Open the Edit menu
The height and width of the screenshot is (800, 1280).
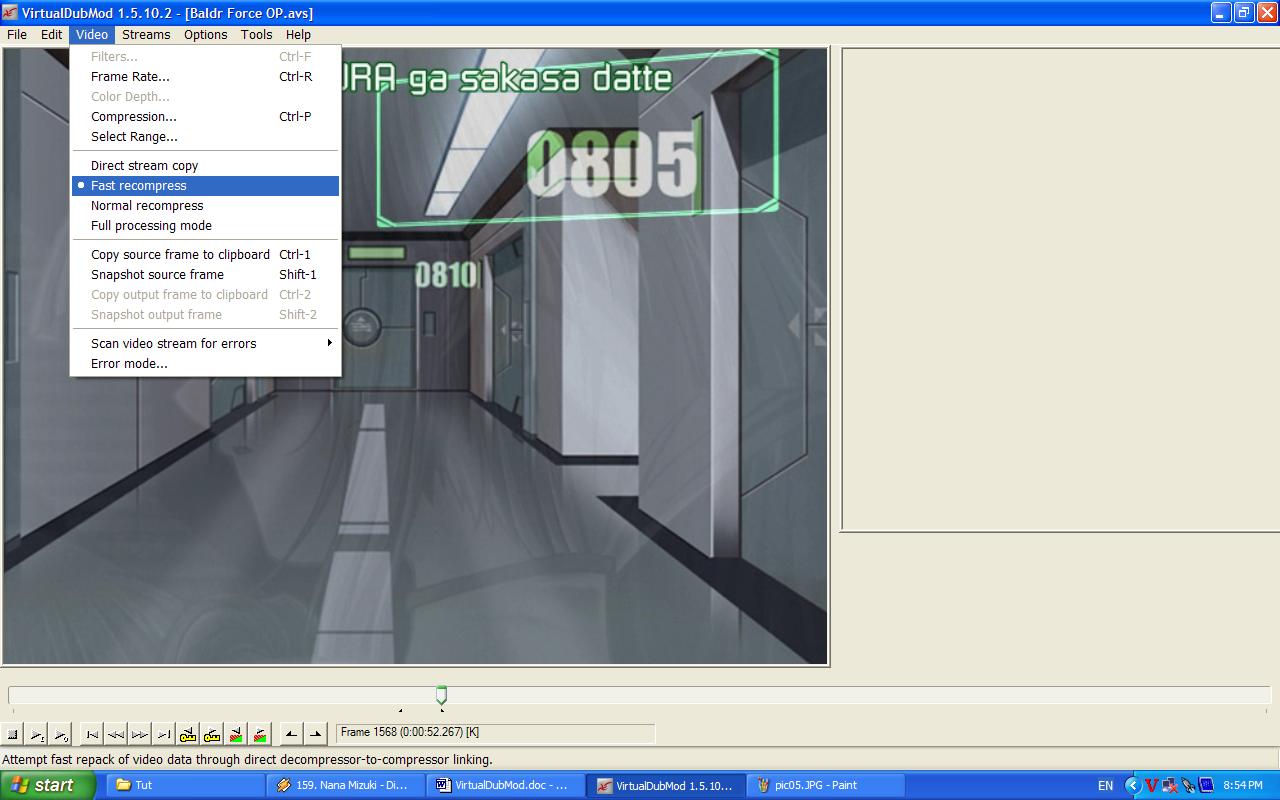tap(52, 34)
